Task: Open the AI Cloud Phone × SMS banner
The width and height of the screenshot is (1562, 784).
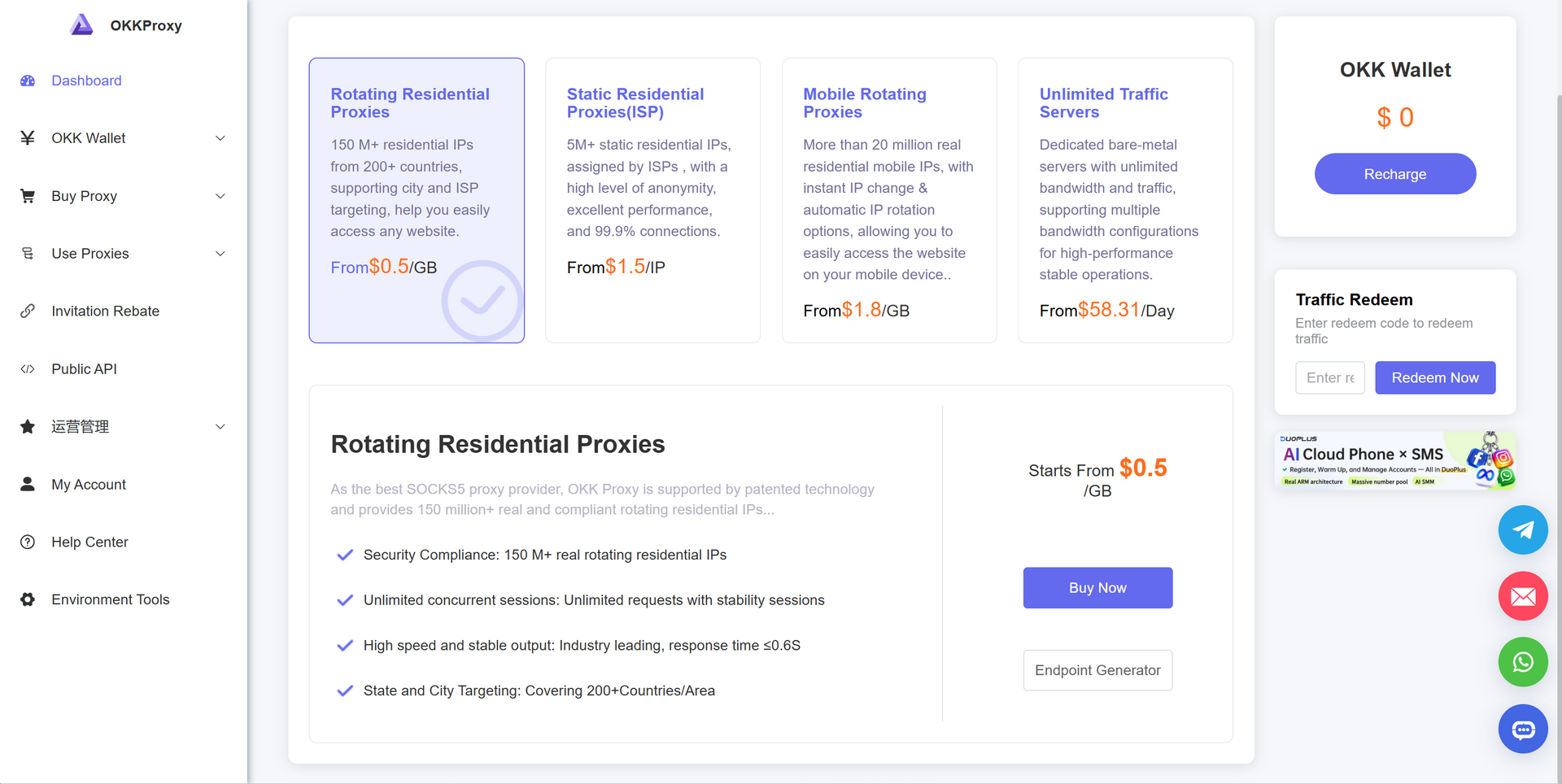Action: (x=1394, y=460)
